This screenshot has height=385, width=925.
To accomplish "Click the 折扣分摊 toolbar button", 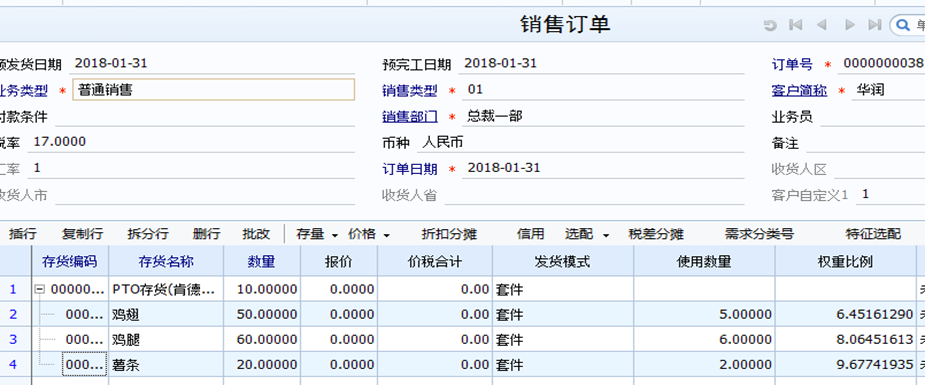I will (x=449, y=234).
